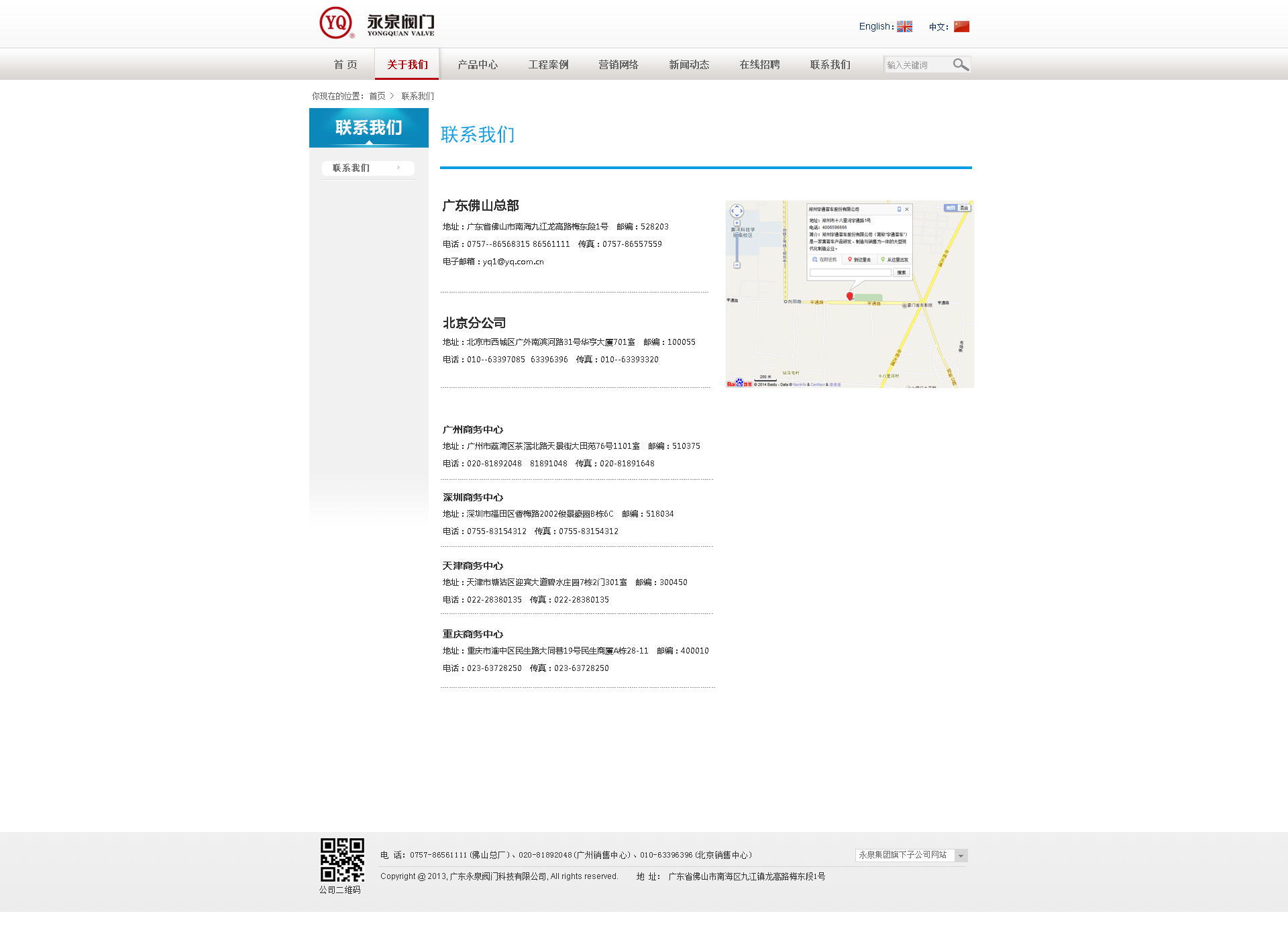Viewport: 1288px width, 926px height.
Task: Zoom in the map with plus button
Action: click(737, 223)
